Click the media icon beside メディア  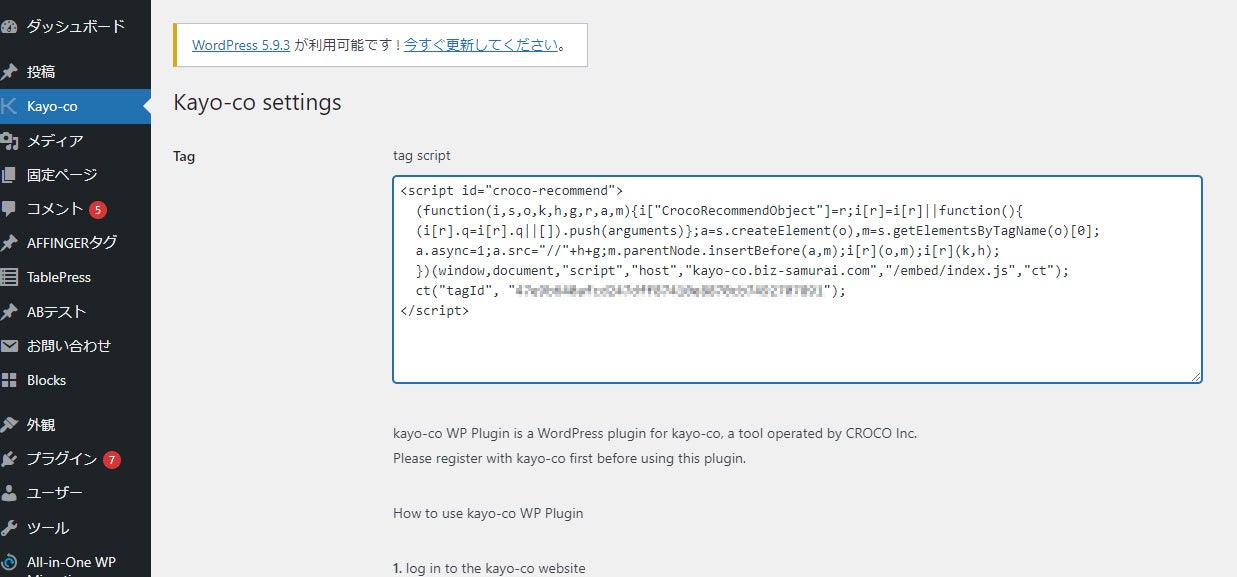click(8, 141)
